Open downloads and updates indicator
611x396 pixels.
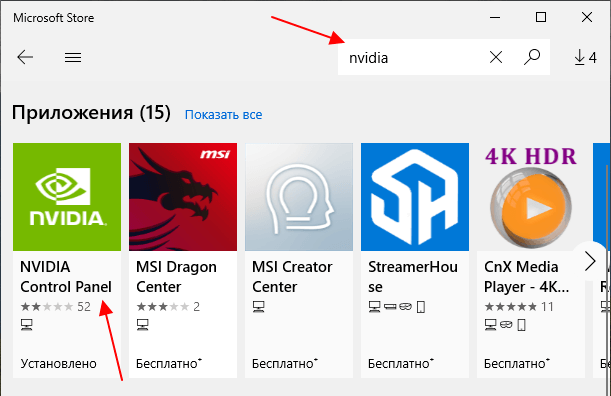tap(585, 58)
